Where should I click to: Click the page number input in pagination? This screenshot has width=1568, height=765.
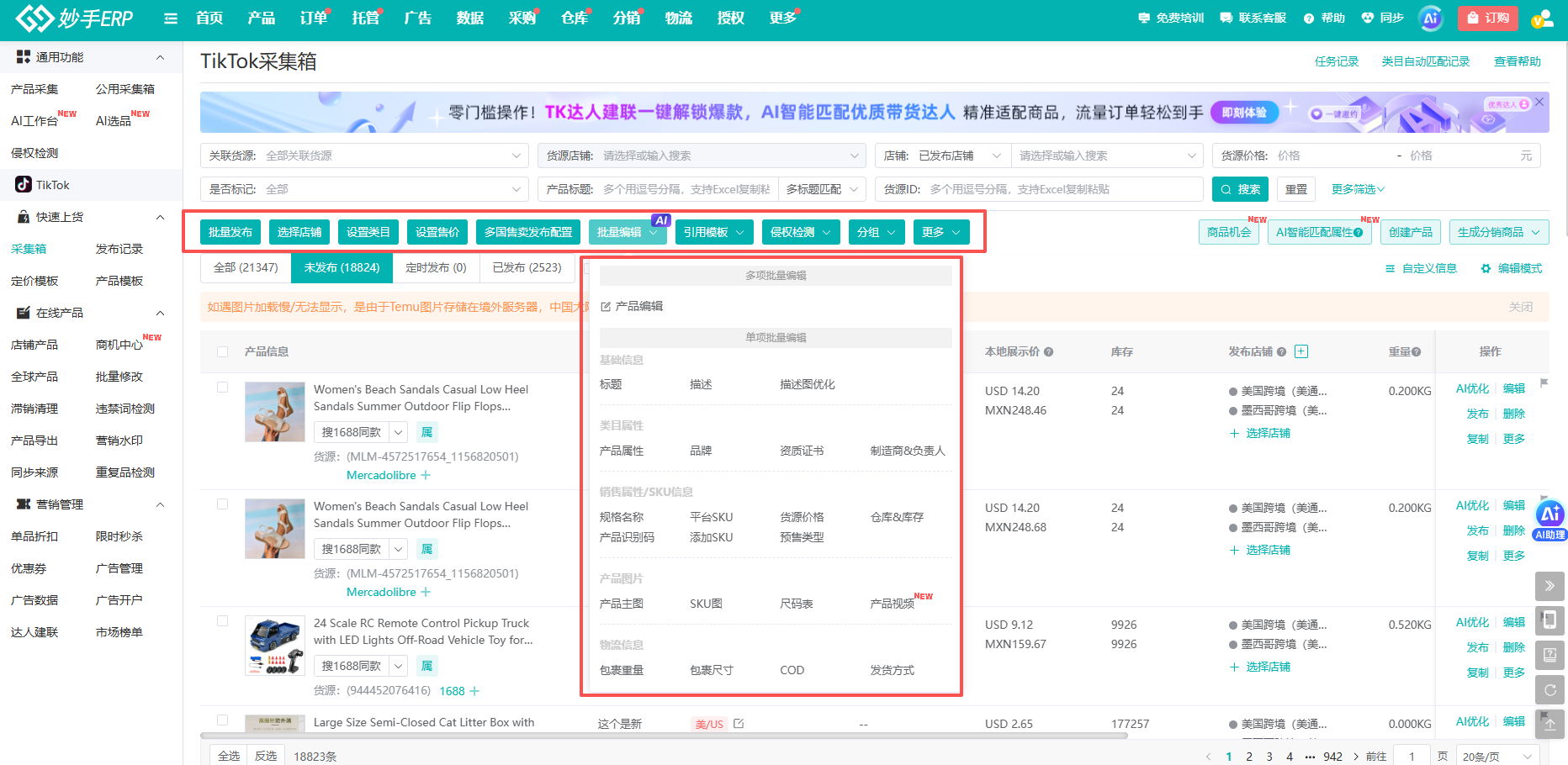[1412, 757]
